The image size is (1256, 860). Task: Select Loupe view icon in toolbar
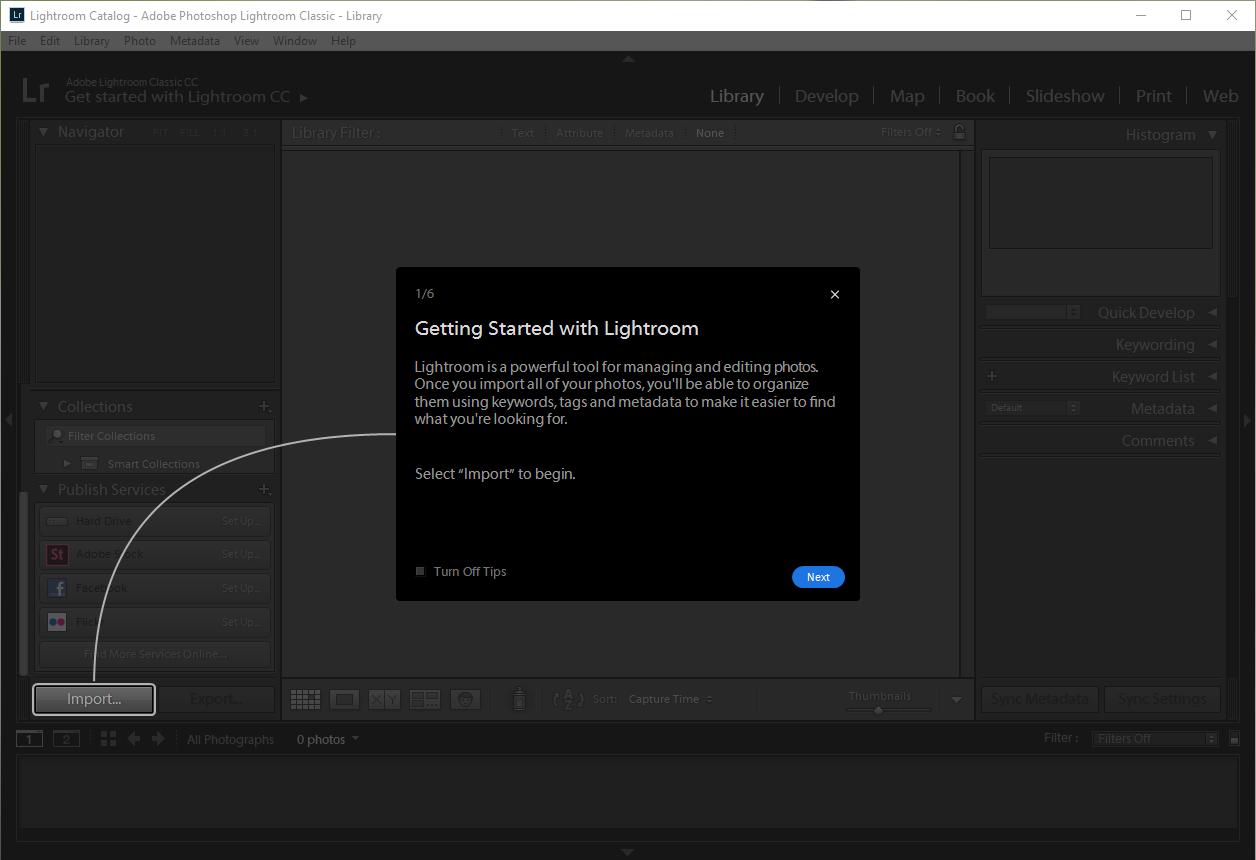(x=345, y=700)
